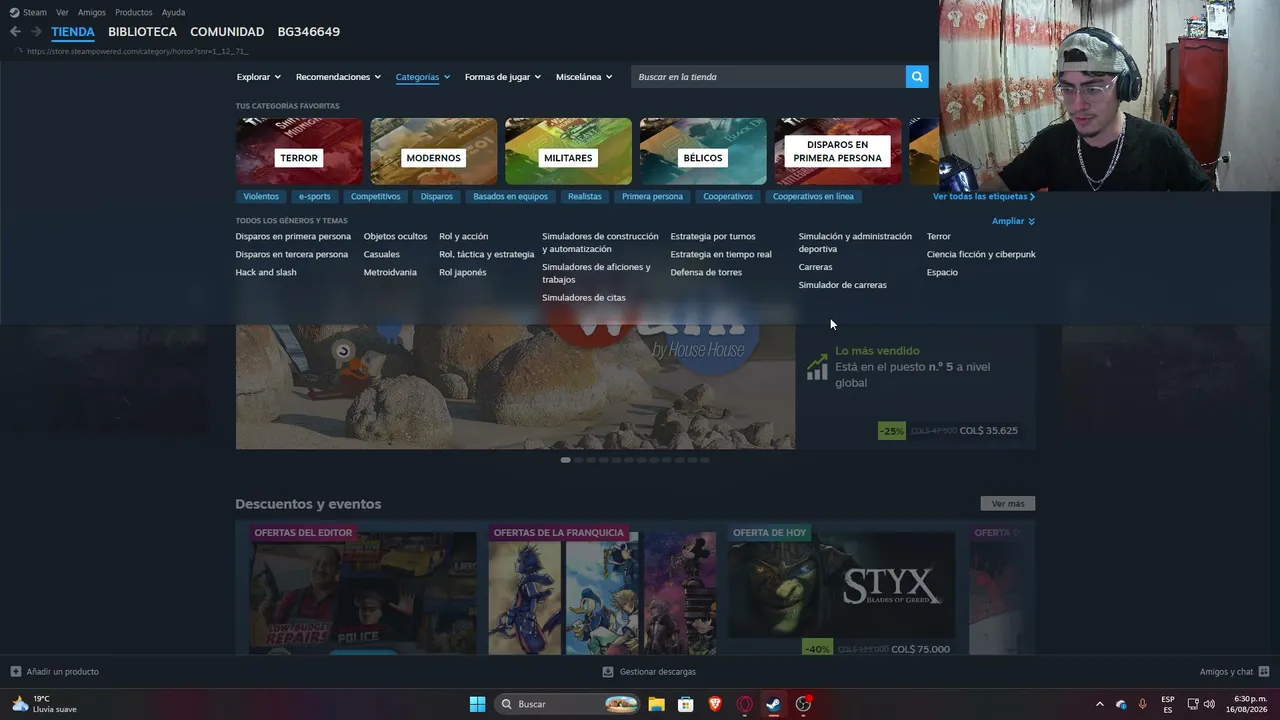Click the Lo más vendido chart icon

(x=817, y=367)
